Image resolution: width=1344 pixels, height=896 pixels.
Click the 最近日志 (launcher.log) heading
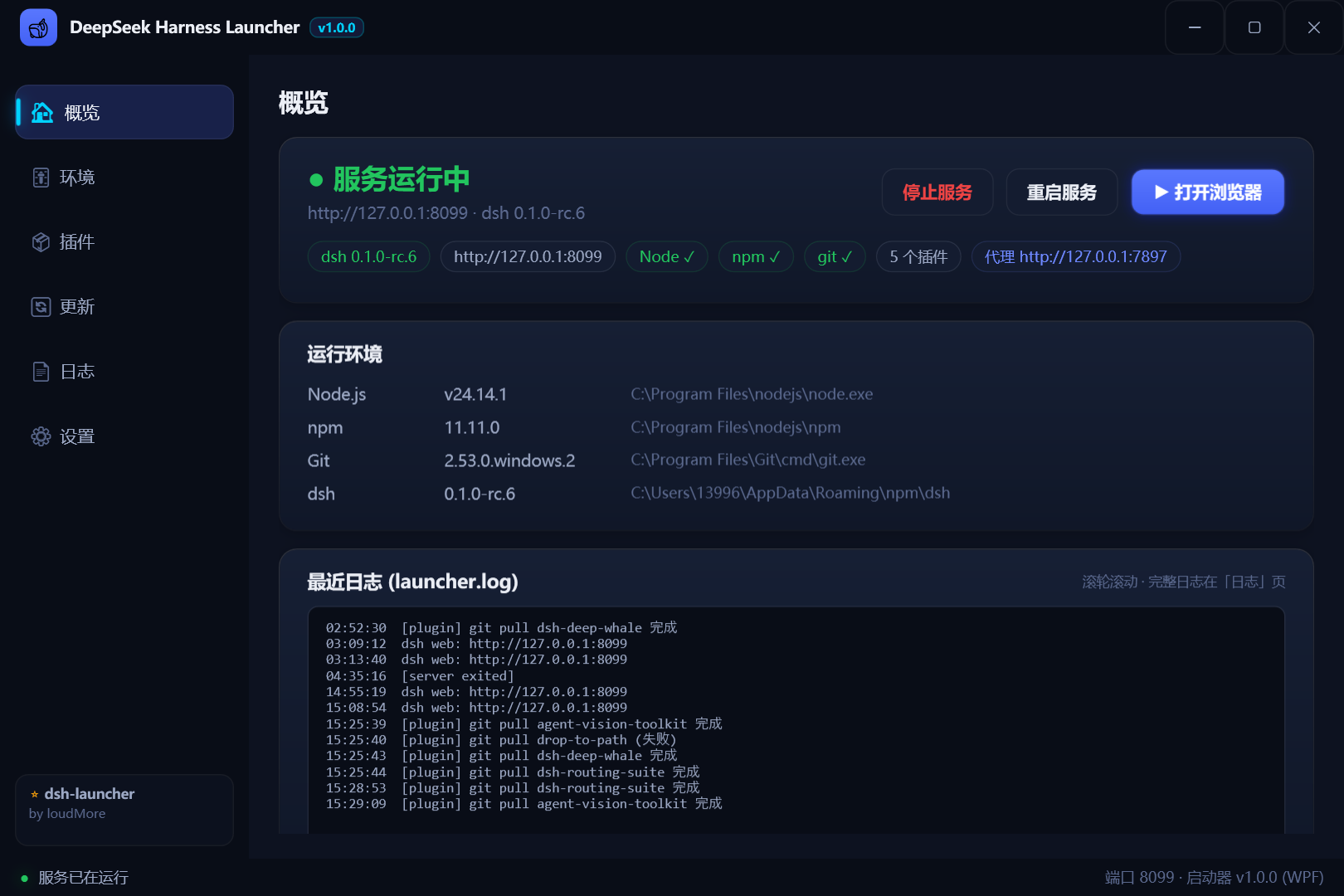pos(413,582)
